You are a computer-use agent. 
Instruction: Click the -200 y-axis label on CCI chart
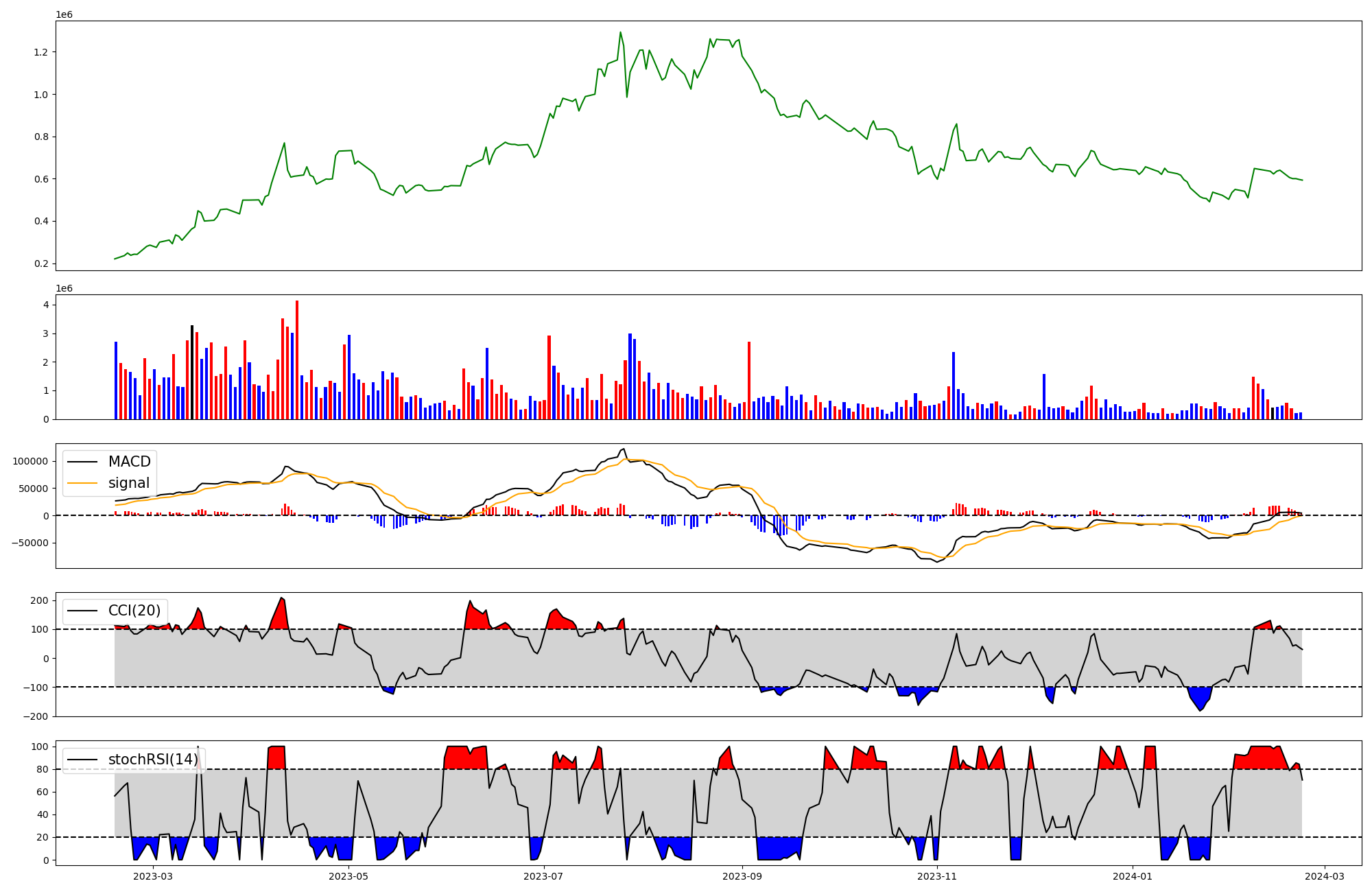click(x=36, y=716)
